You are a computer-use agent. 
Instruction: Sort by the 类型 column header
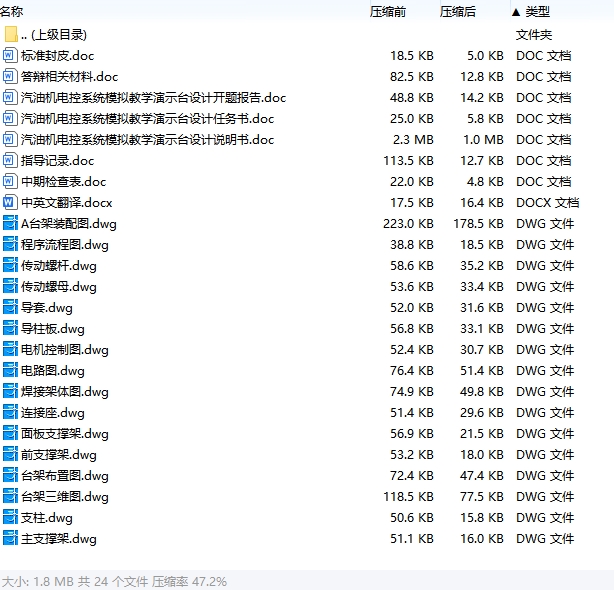(537, 12)
